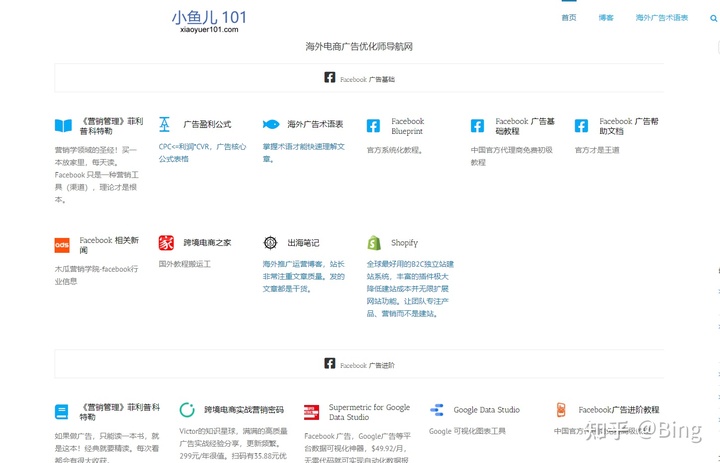Click the description Google 可视化图表工具
720x463 pixels.
click(x=467, y=431)
